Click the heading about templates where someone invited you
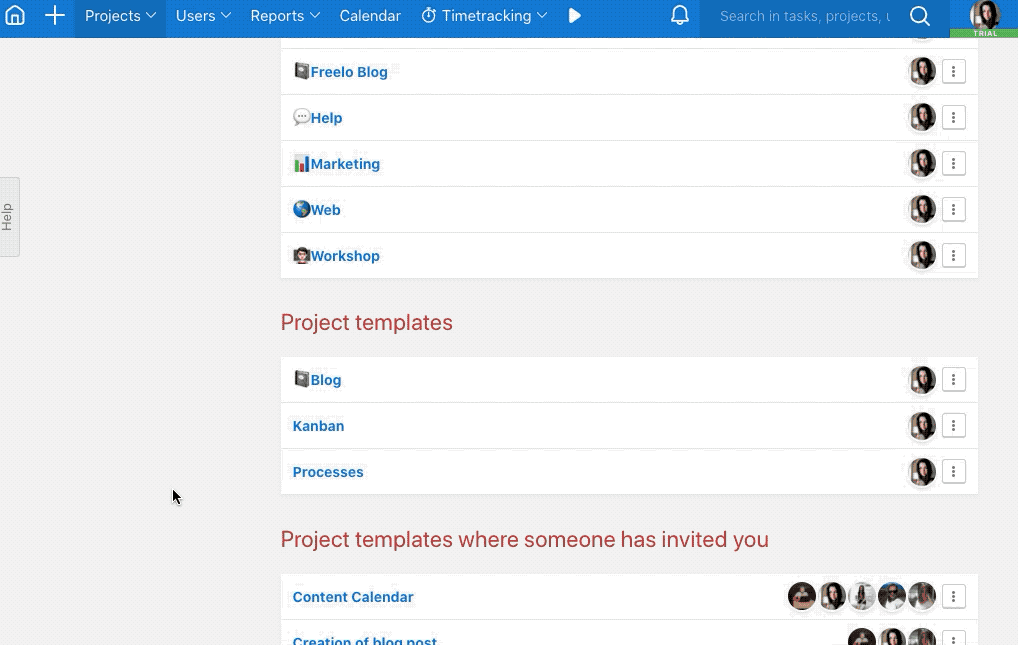This screenshot has height=645, width=1018. (x=525, y=540)
